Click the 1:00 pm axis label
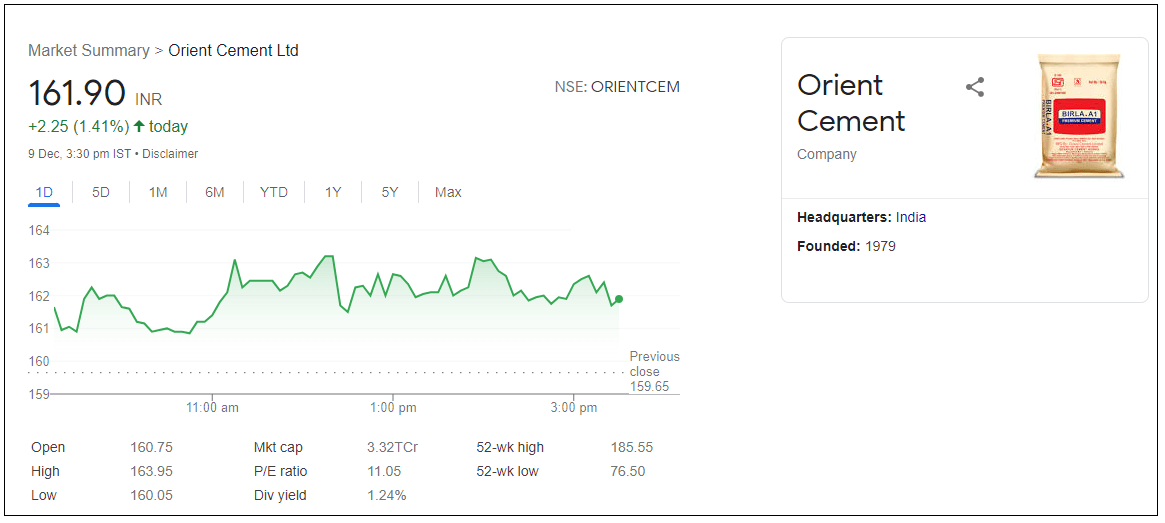1165x523 pixels. (393, 408)
